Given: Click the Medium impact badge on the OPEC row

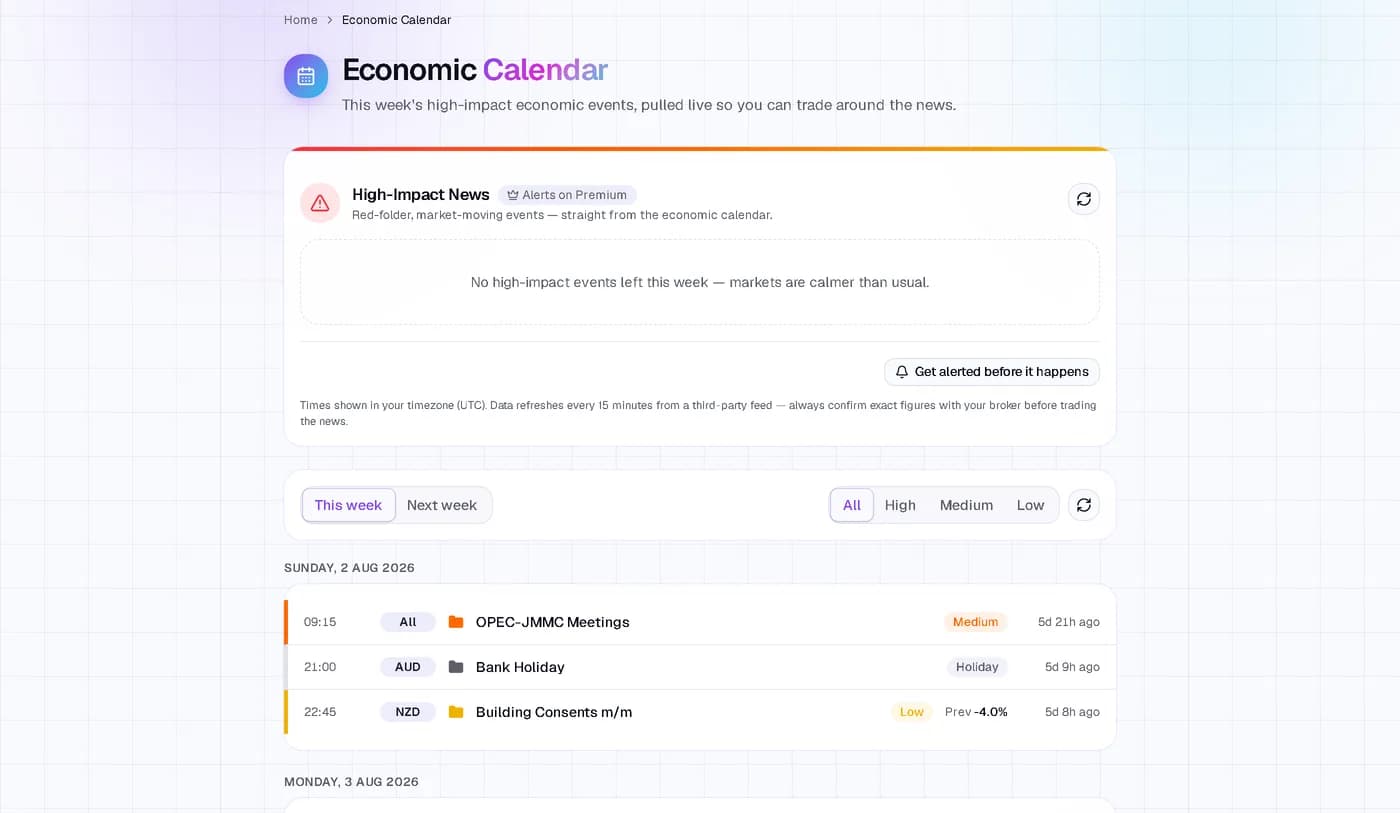Looking at the screenshot, I should coord(975,622).
